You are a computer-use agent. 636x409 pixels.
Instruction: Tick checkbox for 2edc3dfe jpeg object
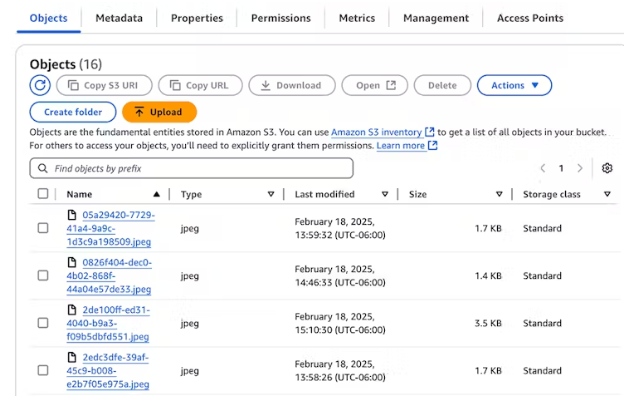pyautogui.click(x=43, y=370)
